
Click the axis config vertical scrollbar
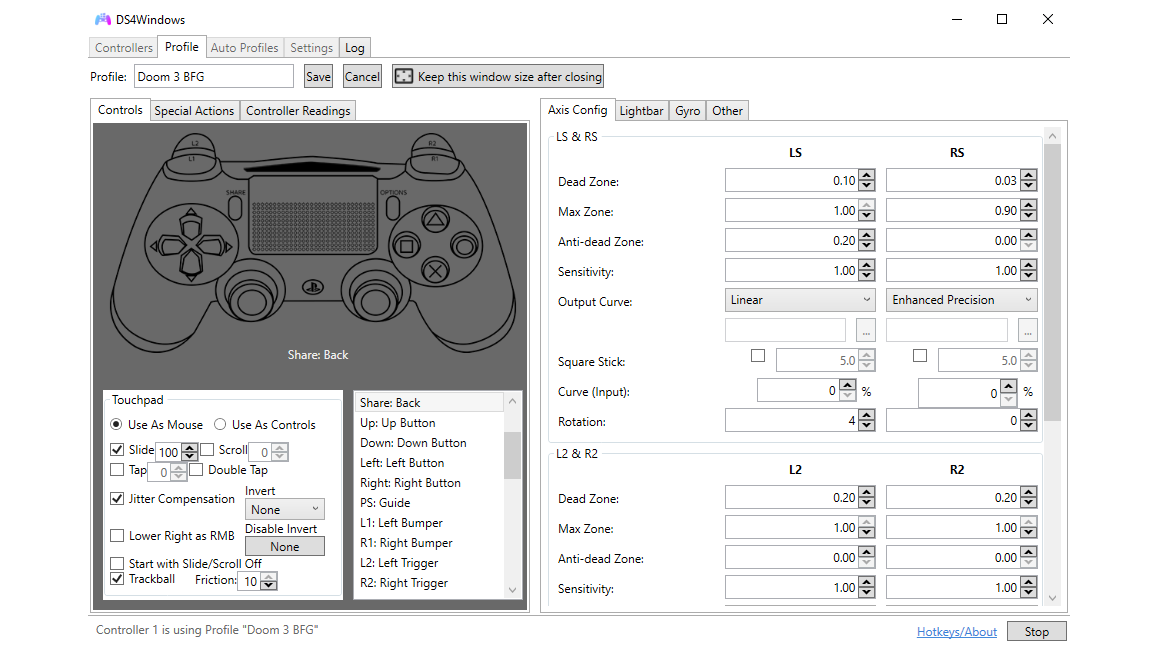[1051, 280]
